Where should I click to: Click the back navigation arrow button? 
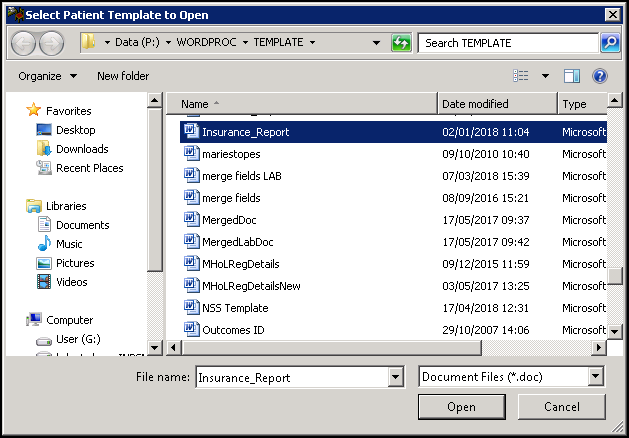(x=22, y=43)
